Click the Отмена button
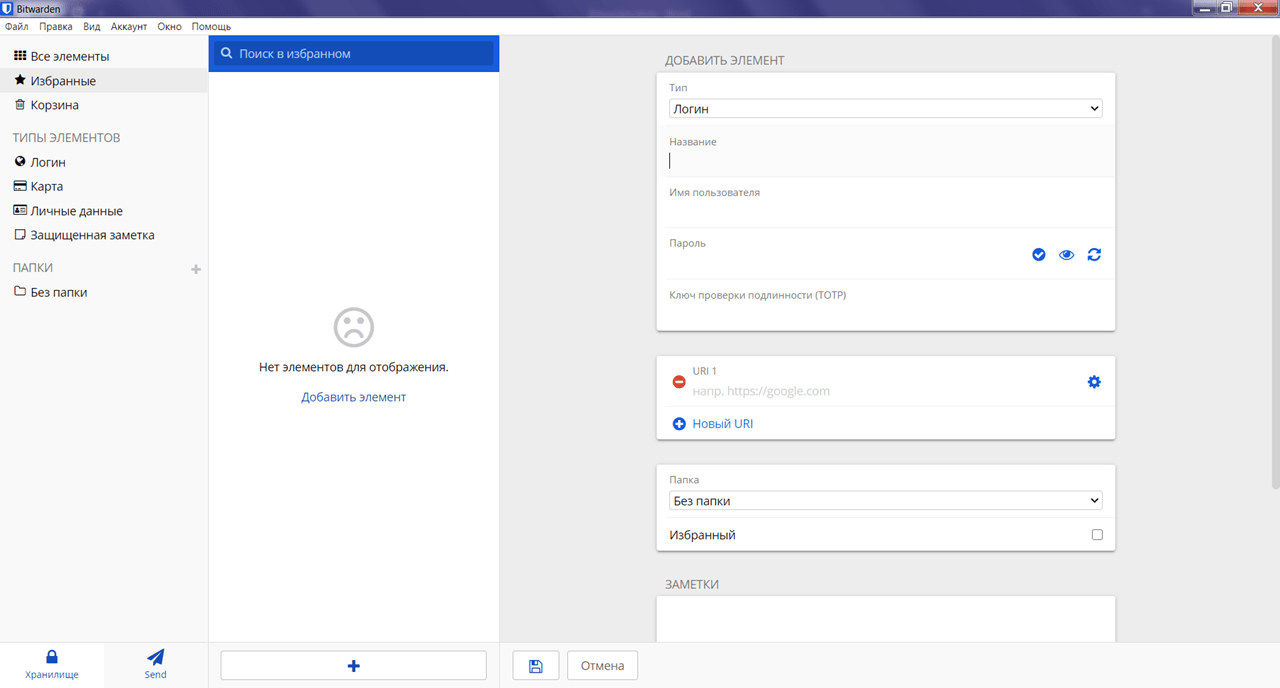Image resolution: width=1280 pixels, height=688 pixels. [603, 666]
